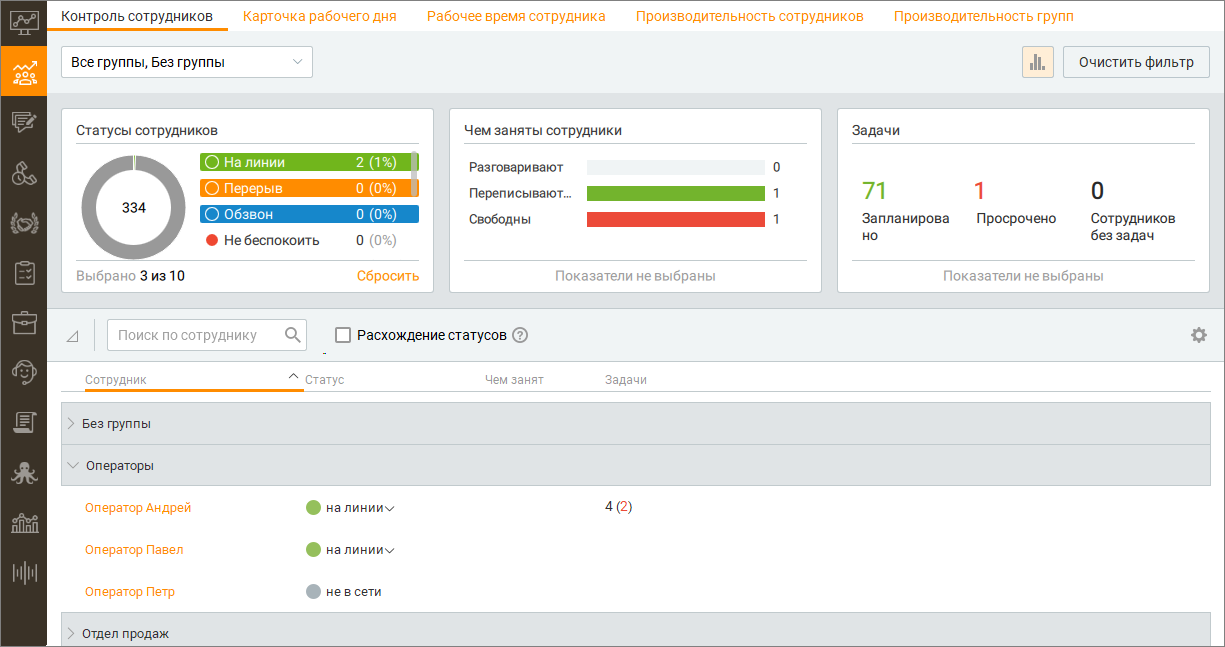Open the clipboard checklist sidebar icon
This screenshot has width=1225, height=647.
[23, 273]
